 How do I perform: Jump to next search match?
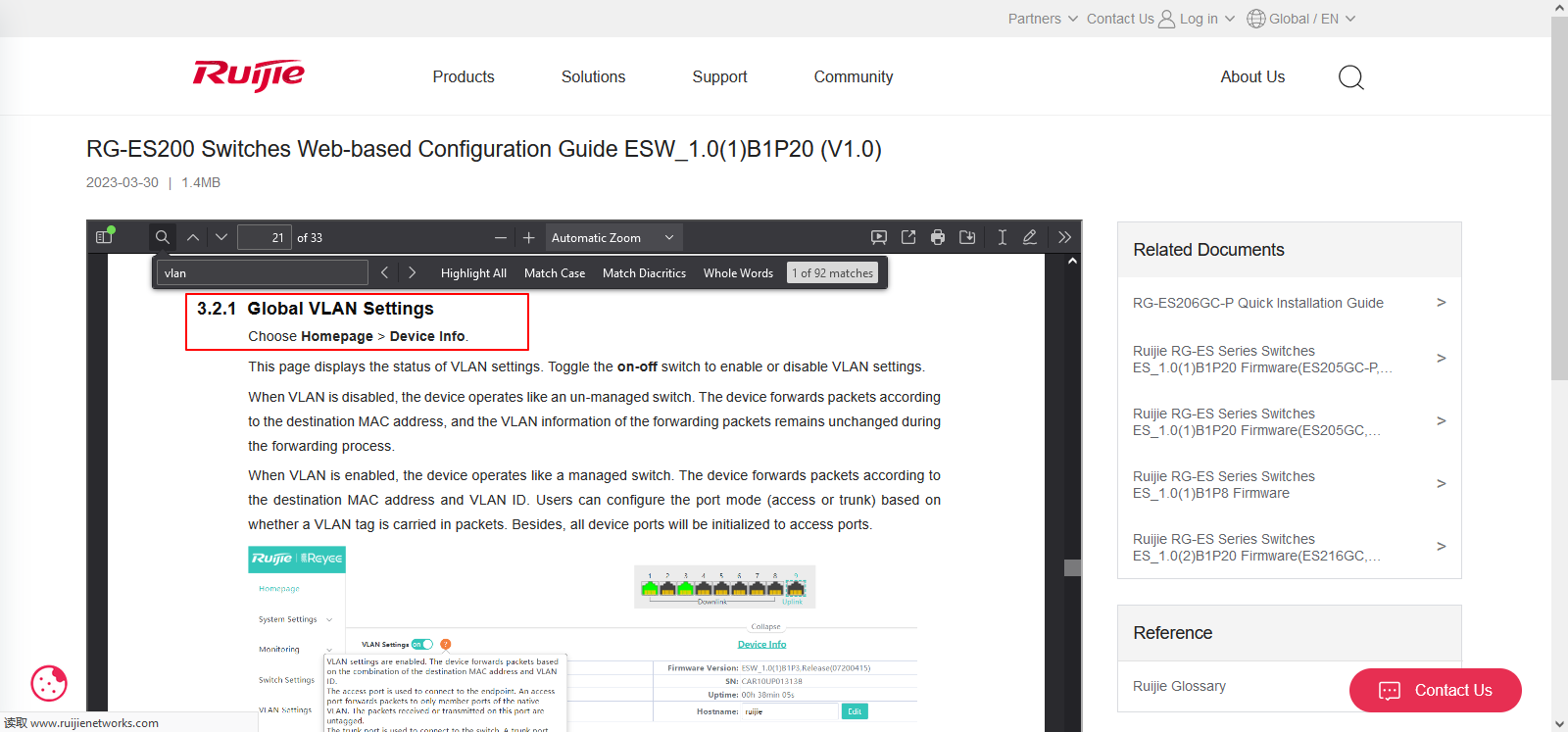click(x=413, y=272)
